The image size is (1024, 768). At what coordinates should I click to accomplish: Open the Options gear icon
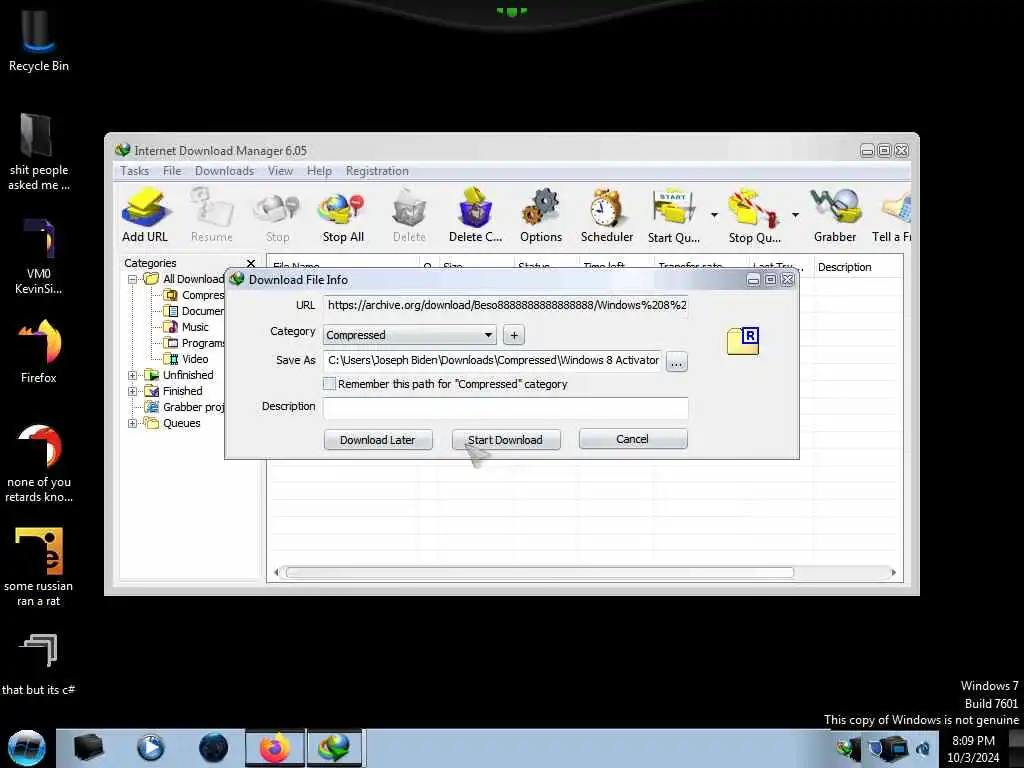541,215
